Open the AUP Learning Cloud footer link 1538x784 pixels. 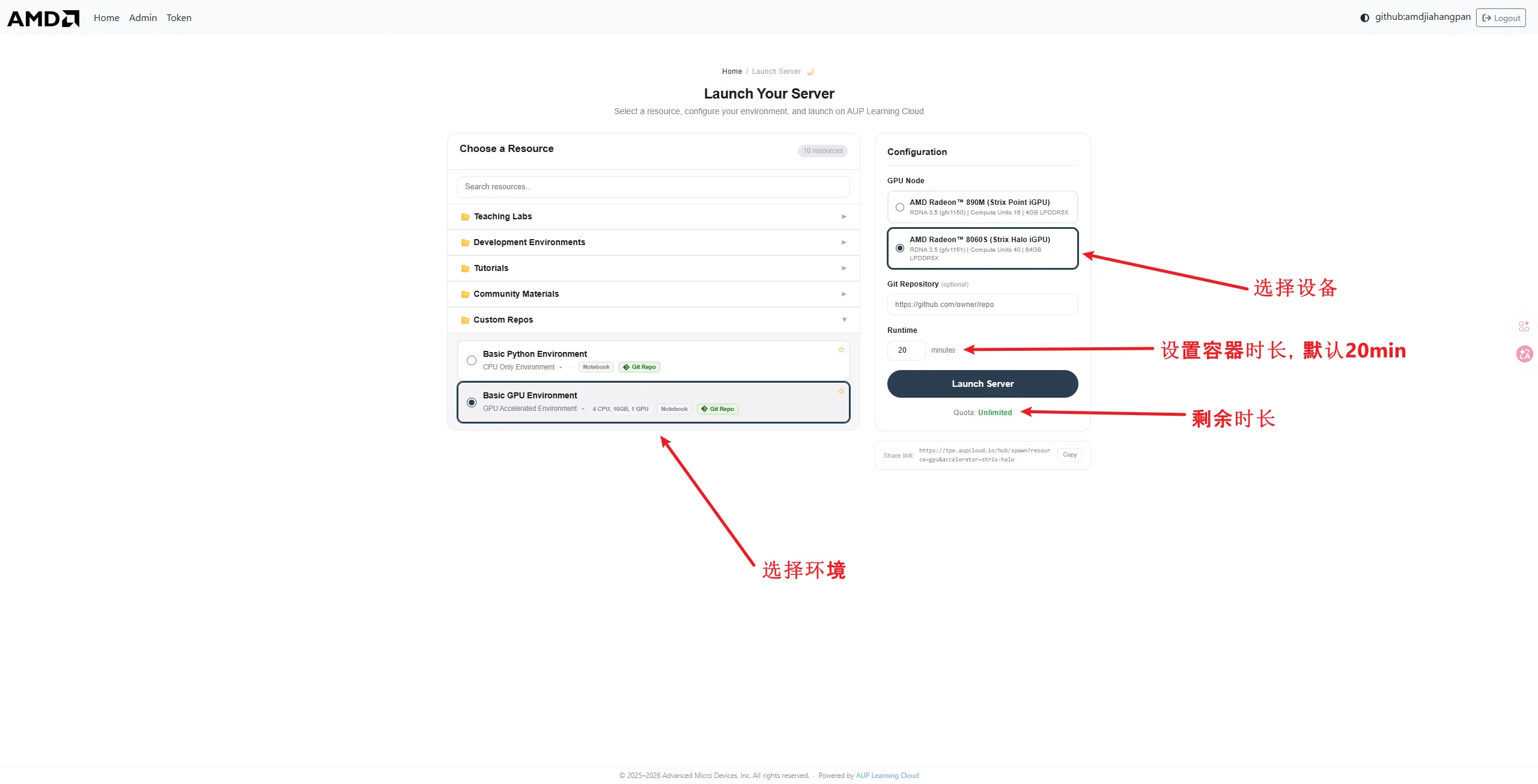887,776
